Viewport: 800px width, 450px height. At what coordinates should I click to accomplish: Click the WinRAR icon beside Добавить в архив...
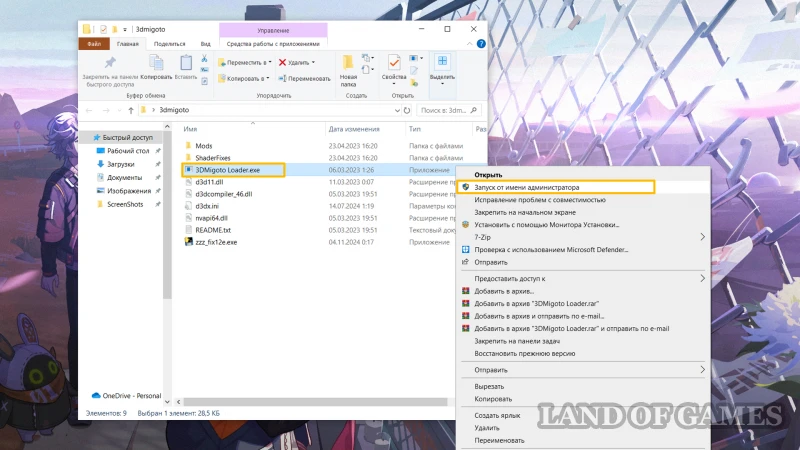click(465, 291)
